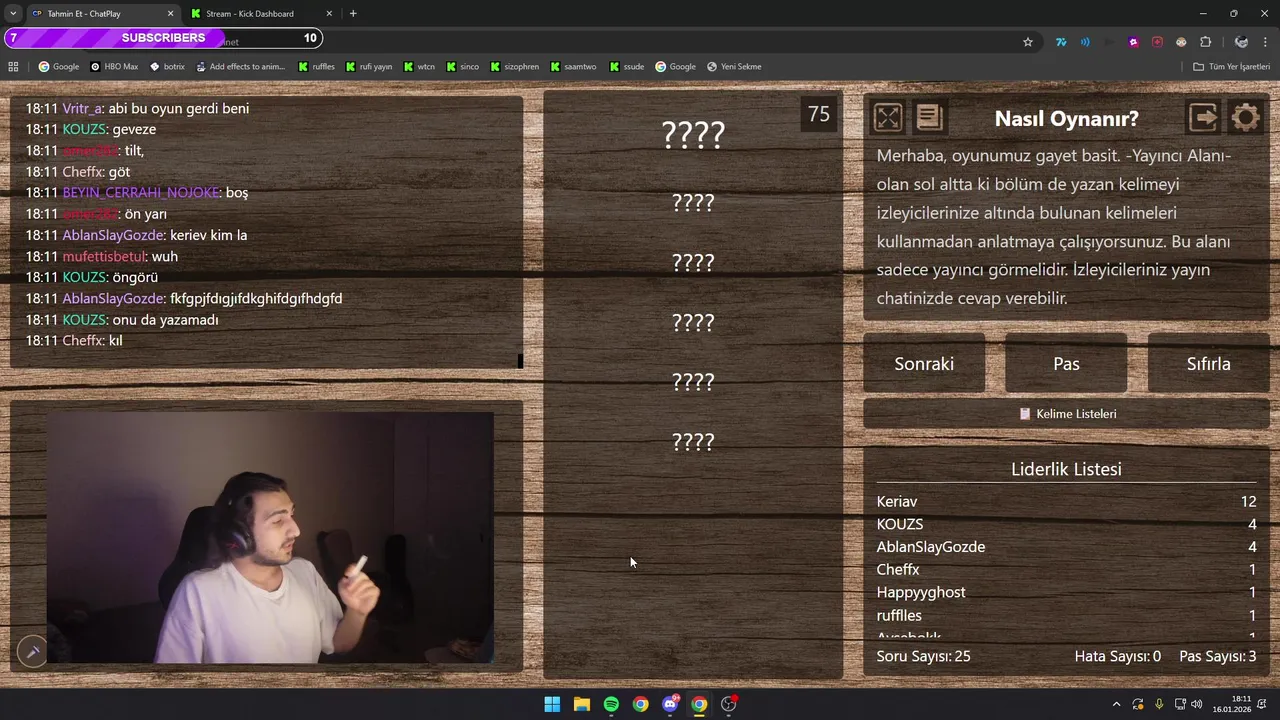Click Vritr_a's chat message username
Viewport: 1280px width, 720px height.
[82, 108]
